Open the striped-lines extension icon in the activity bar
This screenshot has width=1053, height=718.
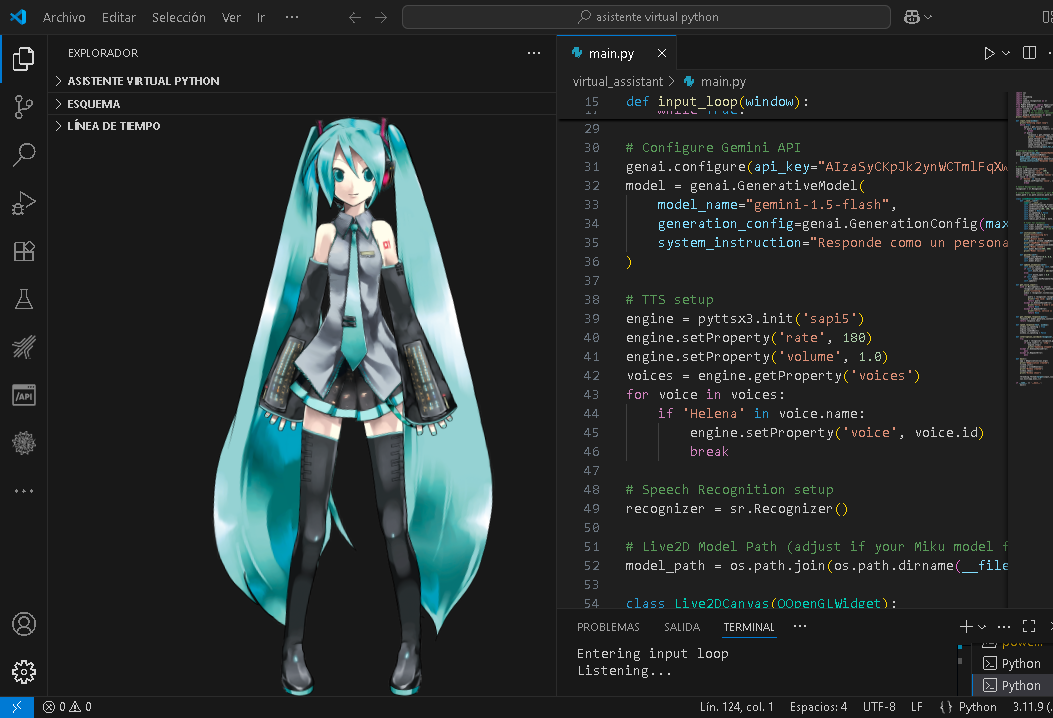click(24, 347)
